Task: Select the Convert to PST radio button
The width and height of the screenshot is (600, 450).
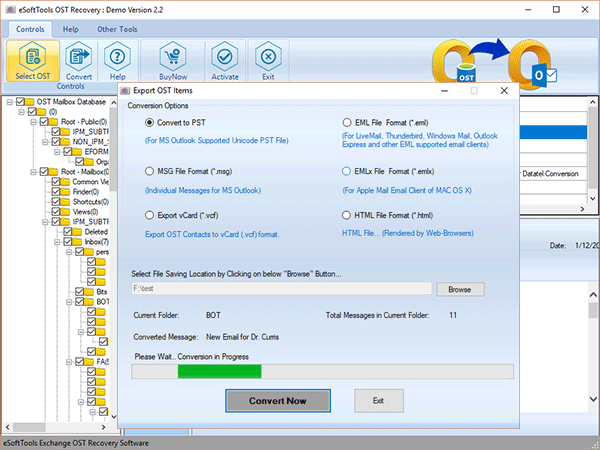Action: (x=149, y=122)
